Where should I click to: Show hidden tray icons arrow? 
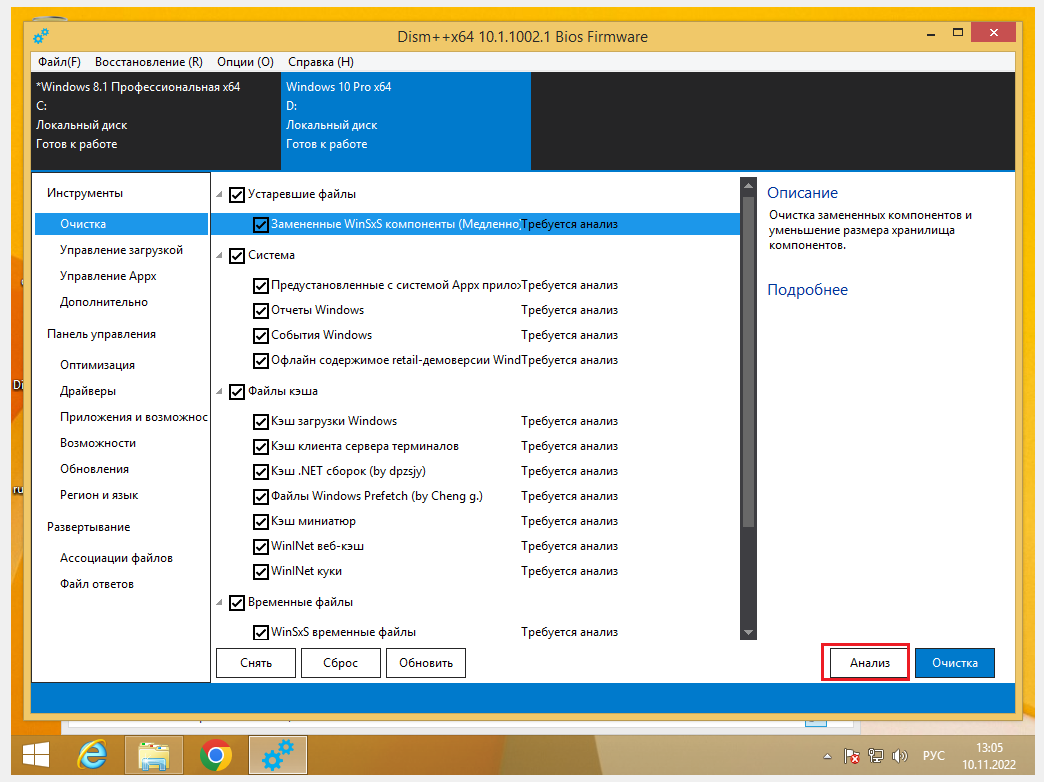coord(827,756)
